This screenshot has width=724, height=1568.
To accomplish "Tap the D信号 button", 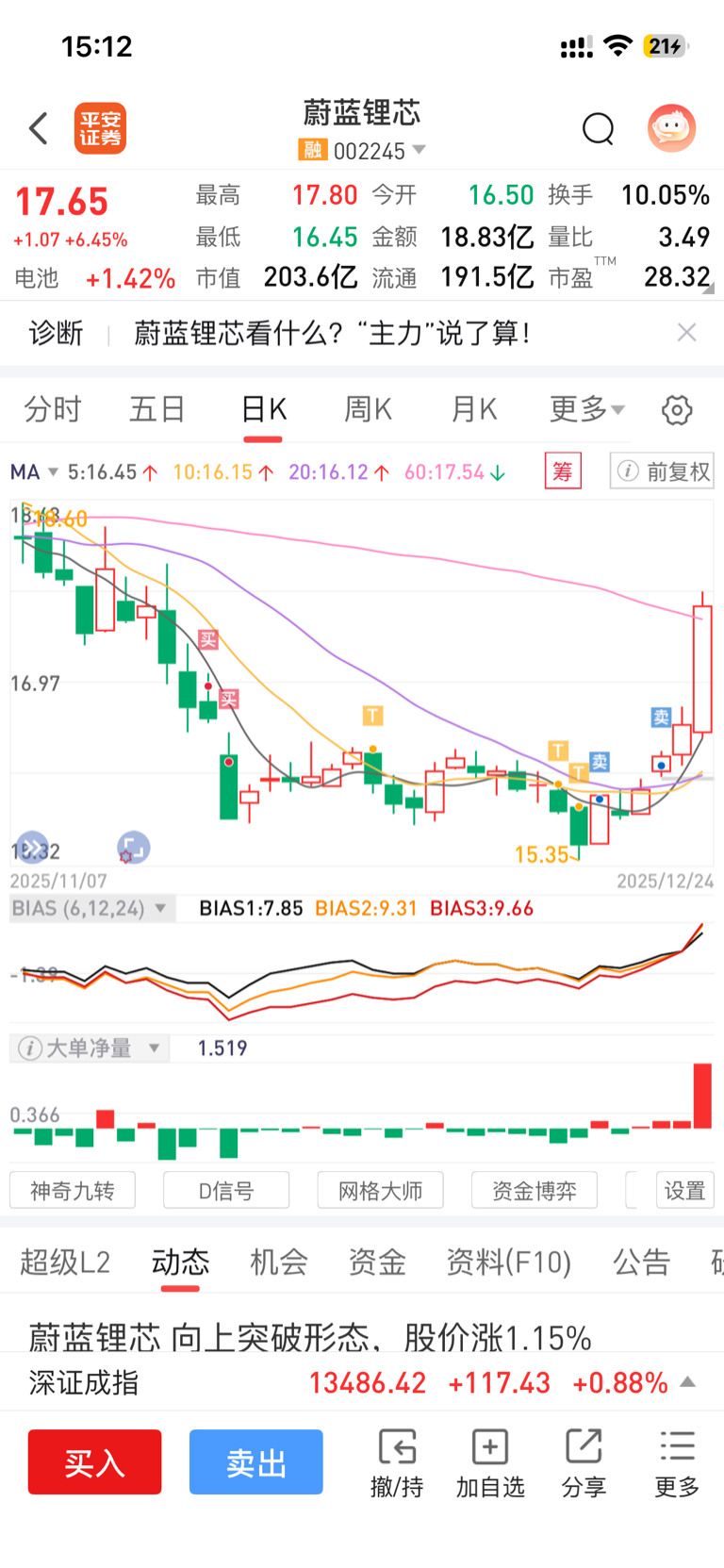I will [226, 1190].
